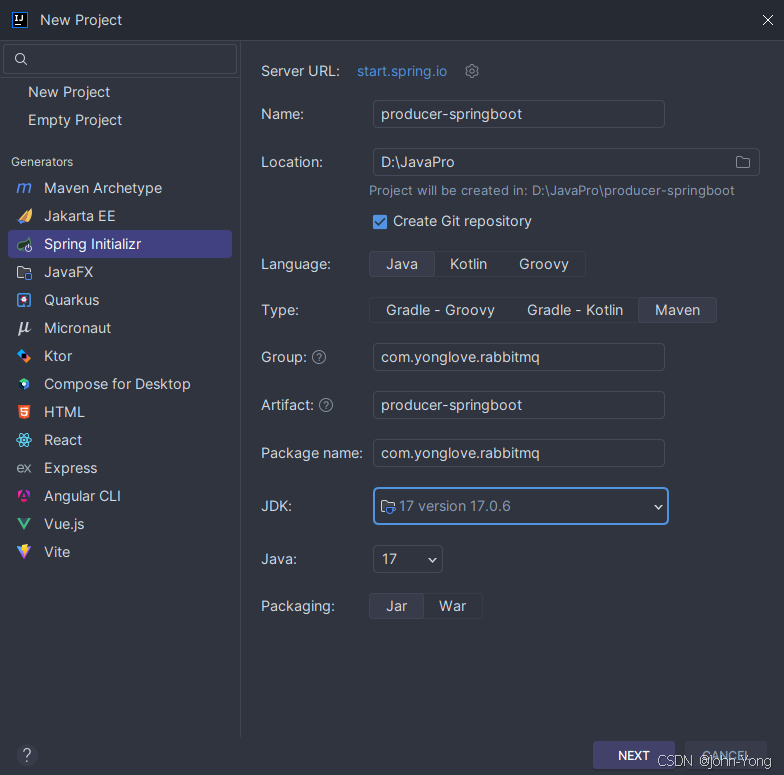Select Micronaut generator
Screen dimensions: 784x775
click(120, 328)
